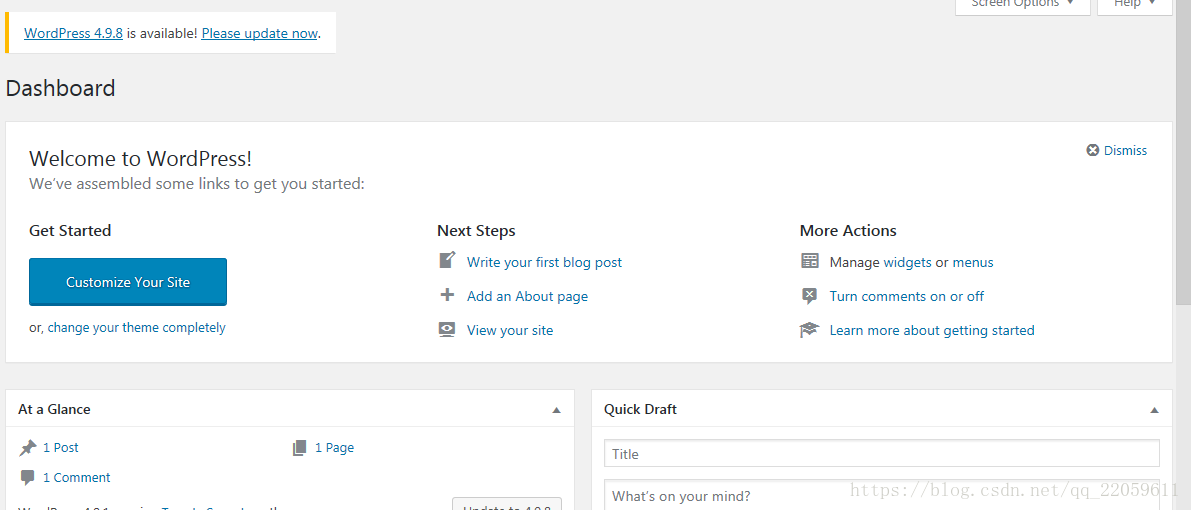Open the widgets link

click(x=907, y=262)
